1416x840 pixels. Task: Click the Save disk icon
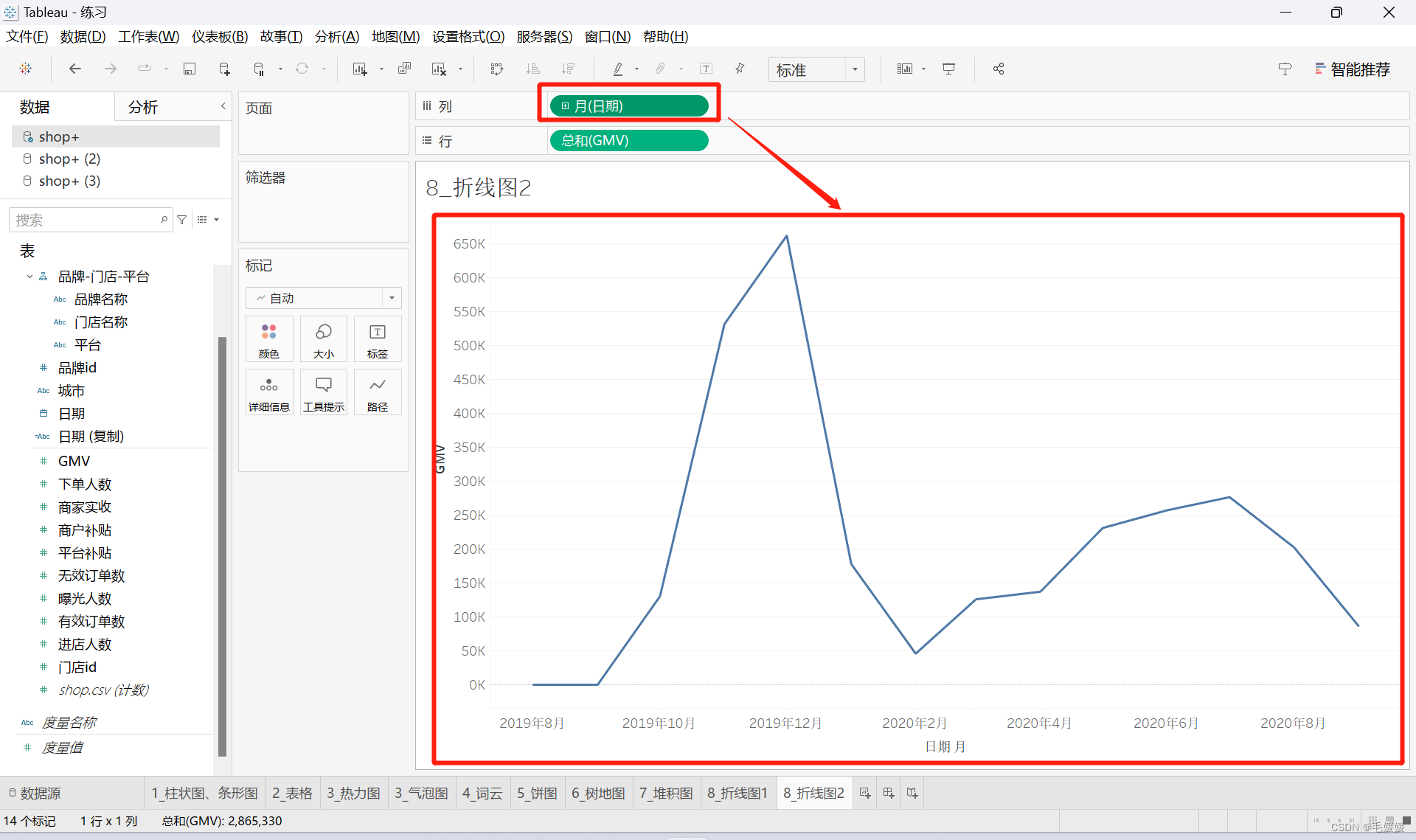point(190,69)
